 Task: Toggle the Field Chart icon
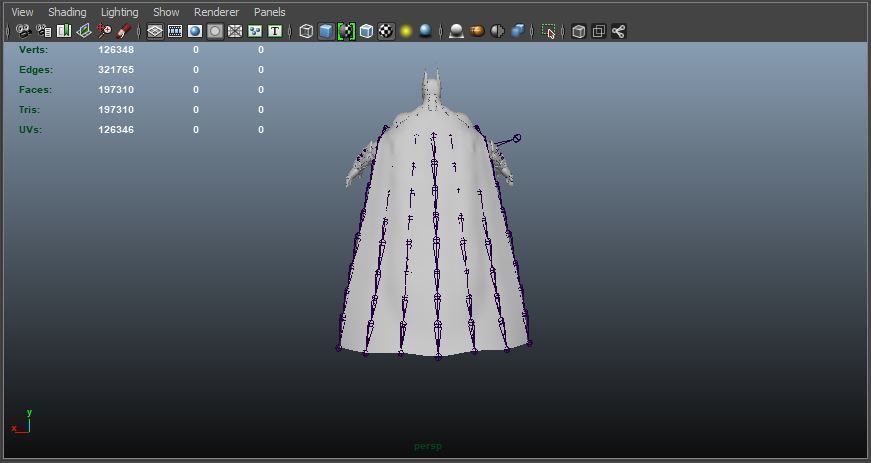click(234, 31)
